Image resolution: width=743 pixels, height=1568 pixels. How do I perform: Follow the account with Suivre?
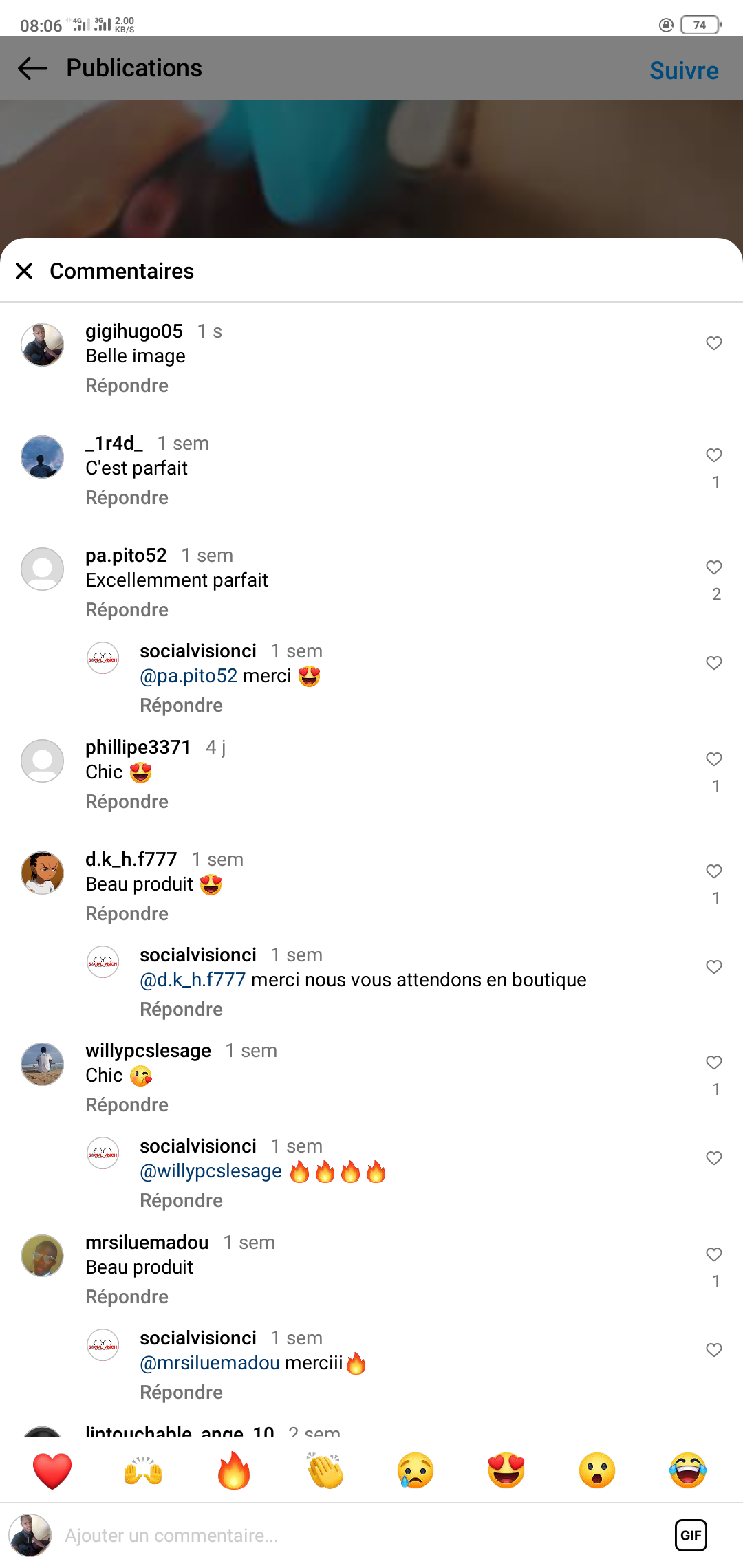[x=684, y=70]
